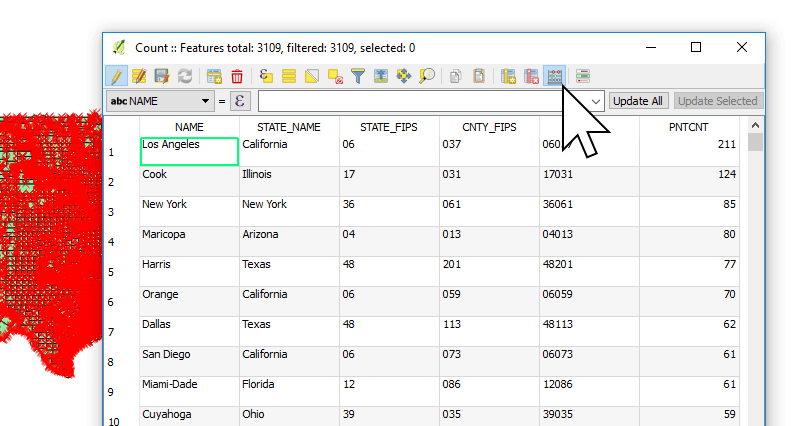The height and width of the screenshot is (426, 796).
Task: Click FIPS value 04013
Action: (x=589, y=241)
